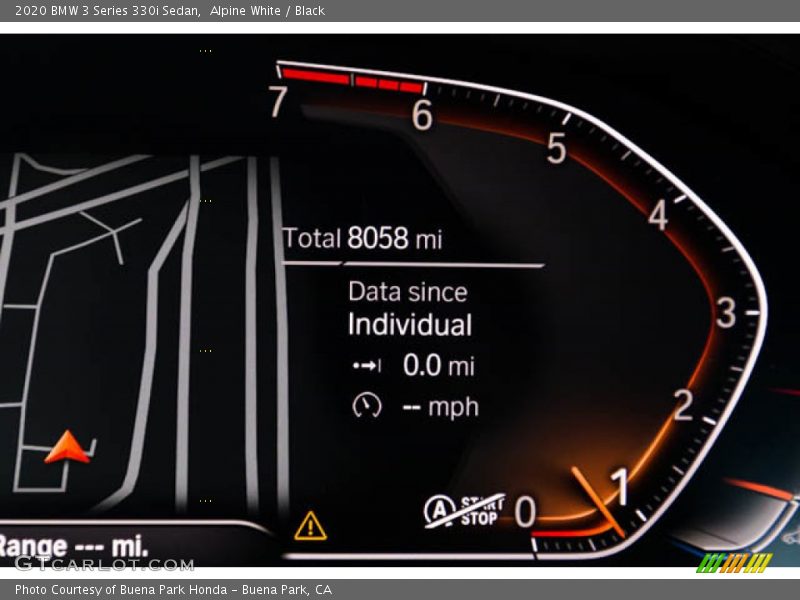
Task: Click the average speed gauge icon
Action: click(x=367, y=406)
